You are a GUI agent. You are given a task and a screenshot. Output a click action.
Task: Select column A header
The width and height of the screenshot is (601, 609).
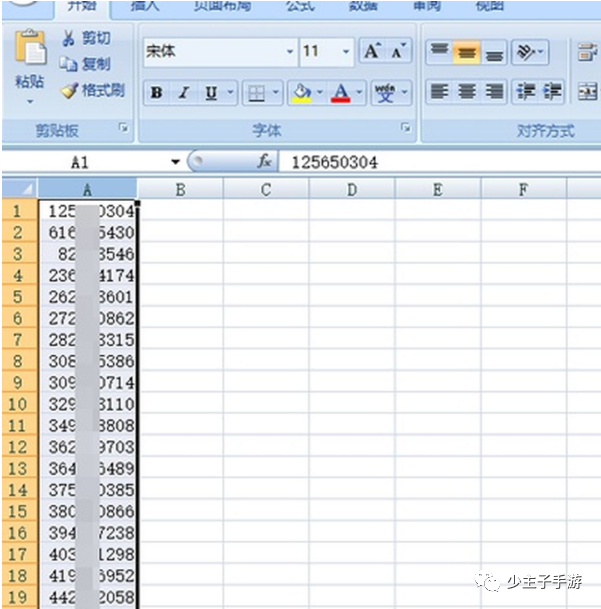[87, 189]
